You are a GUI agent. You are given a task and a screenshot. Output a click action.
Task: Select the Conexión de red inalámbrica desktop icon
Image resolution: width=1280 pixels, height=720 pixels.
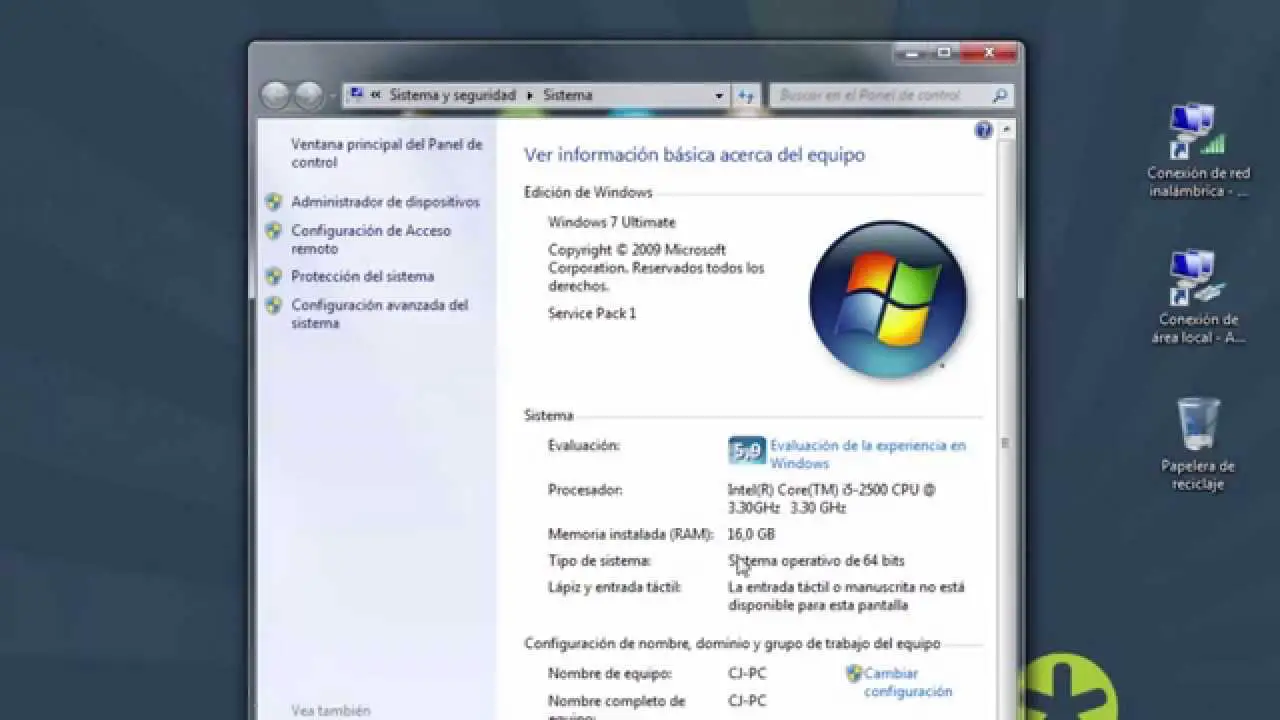pyautogui.click(x=1197, y=152)
